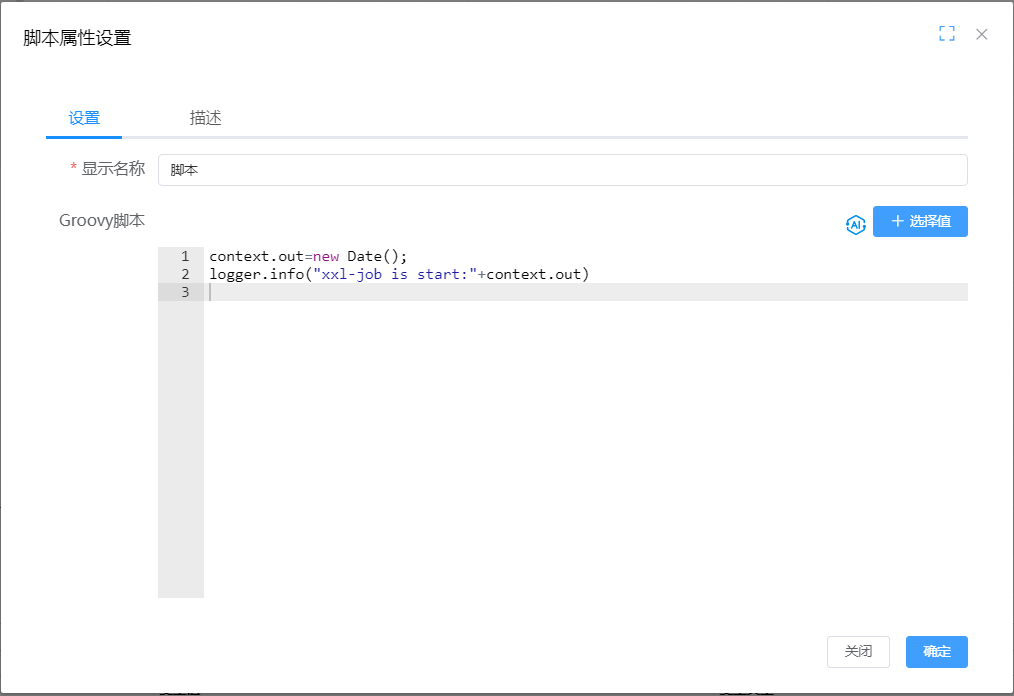Open the AI assistant for the script

pyautogui.click(x=855, y=224)
